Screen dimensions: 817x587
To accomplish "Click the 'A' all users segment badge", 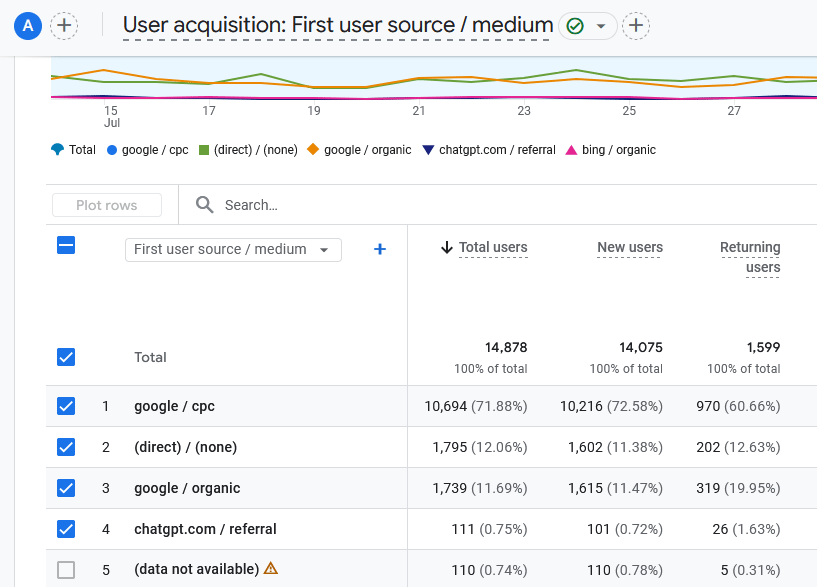I will point(28,26).
